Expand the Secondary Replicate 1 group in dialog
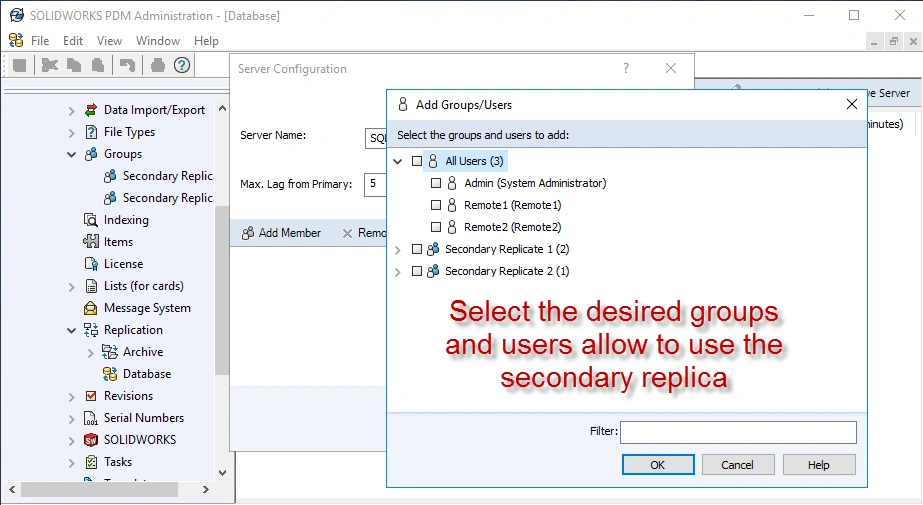The height and width of the screenshot is (505, 923). 398,250
